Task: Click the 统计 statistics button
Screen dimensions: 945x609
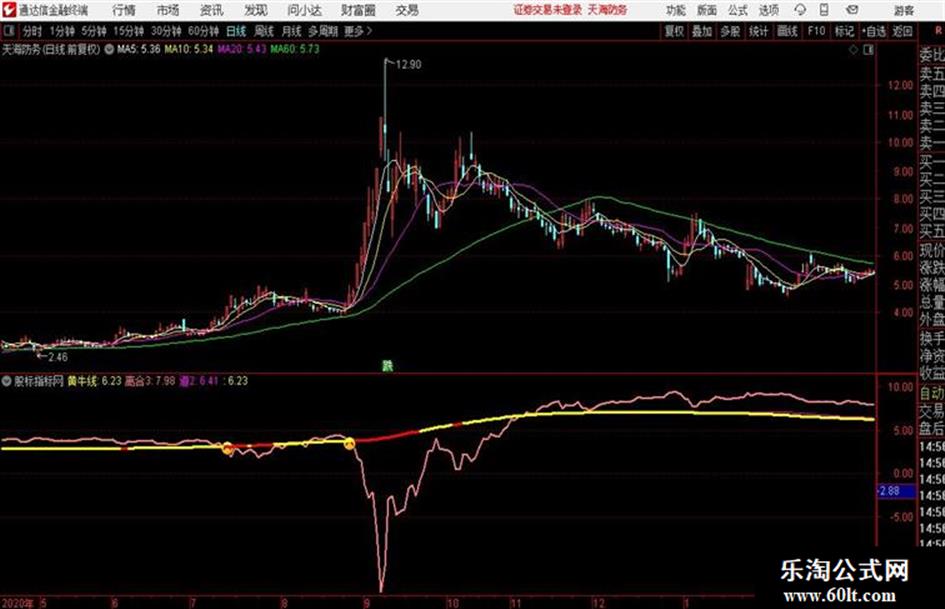Action: tap(759, 31)
